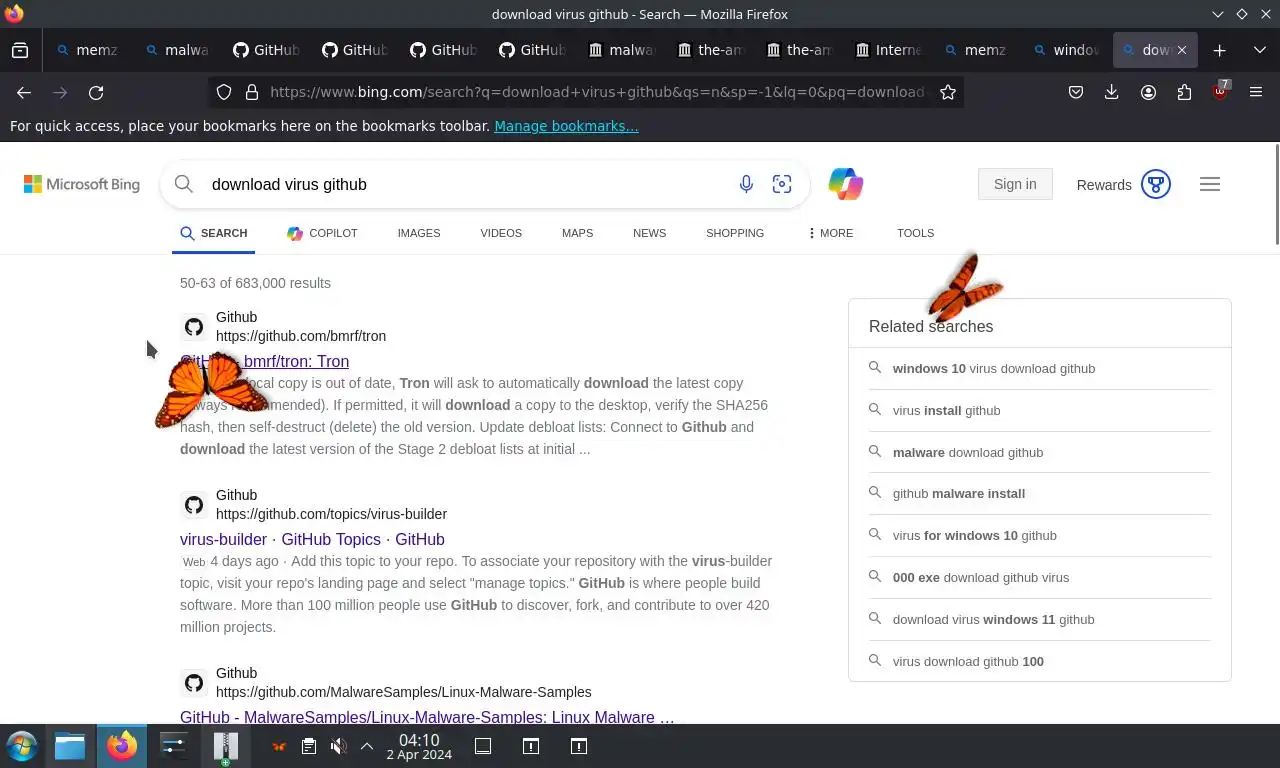The height and width of the screenshot is (768, 1280).
Task: Click the Microsoft Bing logo
Action: tap(82, 184)
